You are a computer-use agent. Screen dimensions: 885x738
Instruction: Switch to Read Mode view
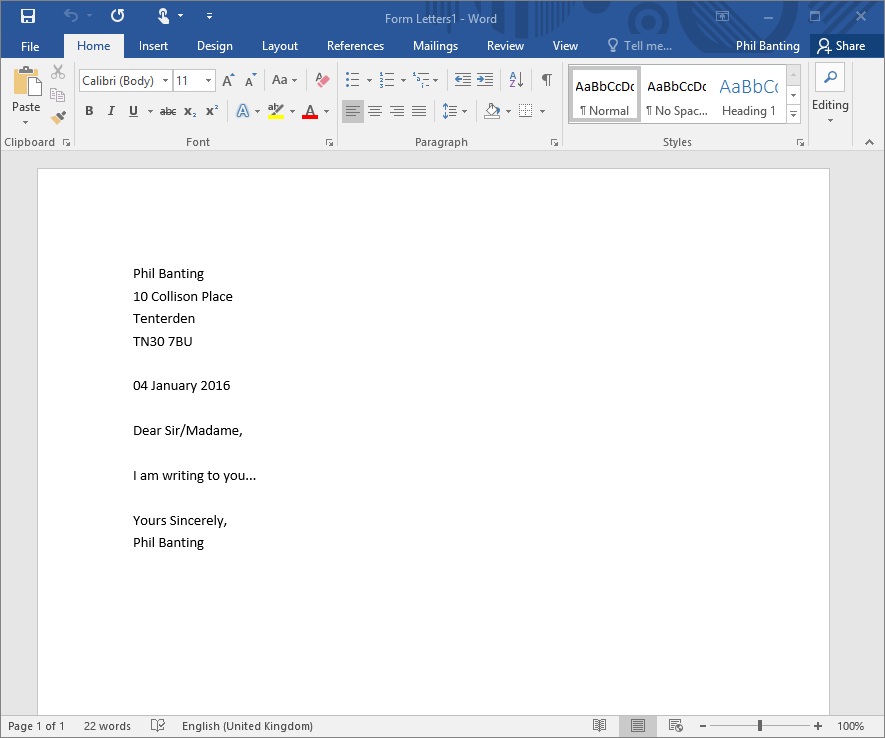click(599, 726)
